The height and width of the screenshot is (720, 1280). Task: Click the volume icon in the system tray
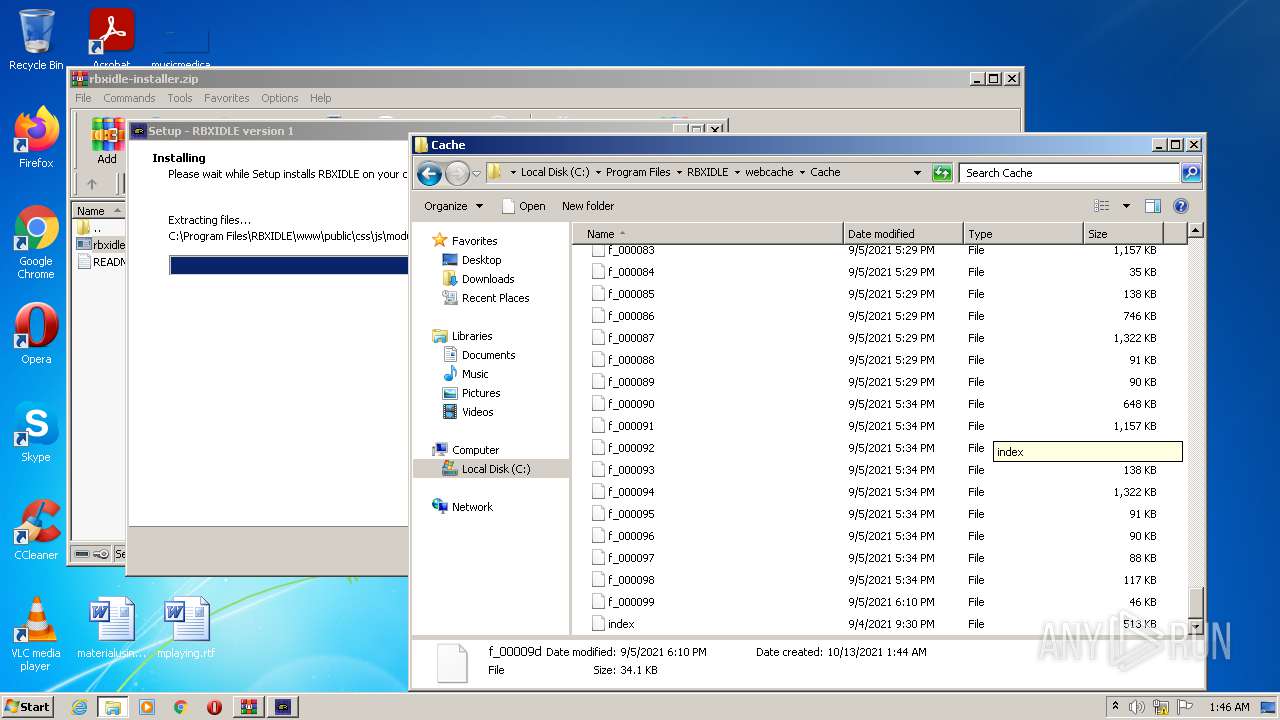pyautogui.click(x=1137, y=707)
